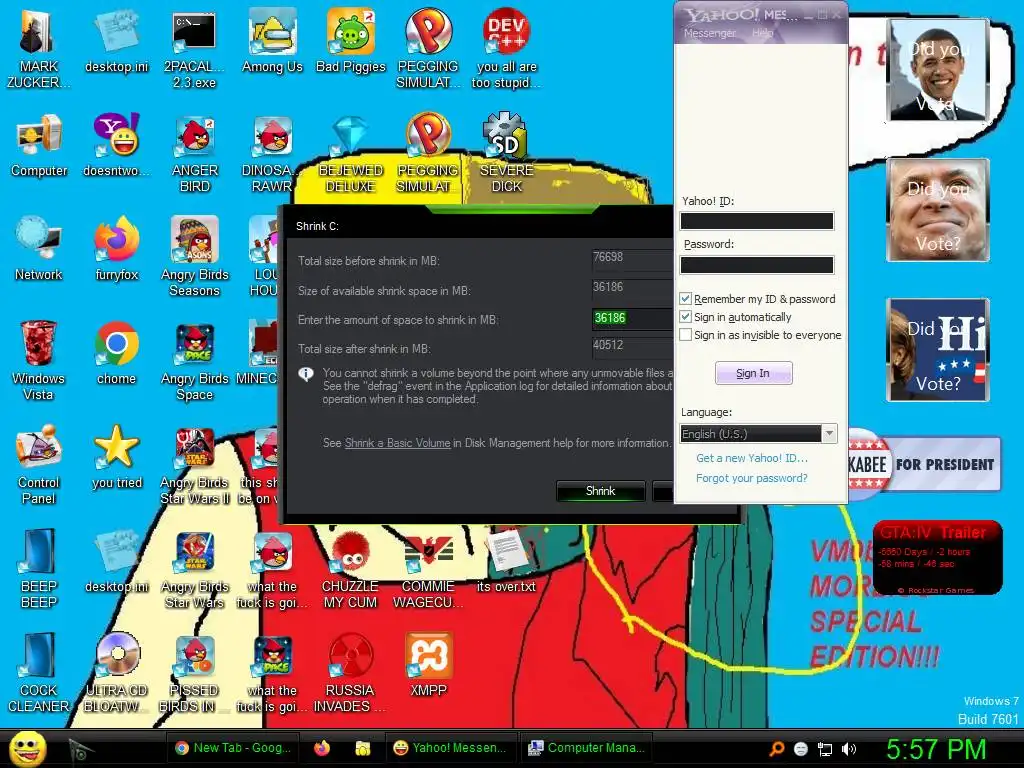Expand the Language dropdown in Yahoo Messenger
The image size is (1024, 768).
(829, 434)
